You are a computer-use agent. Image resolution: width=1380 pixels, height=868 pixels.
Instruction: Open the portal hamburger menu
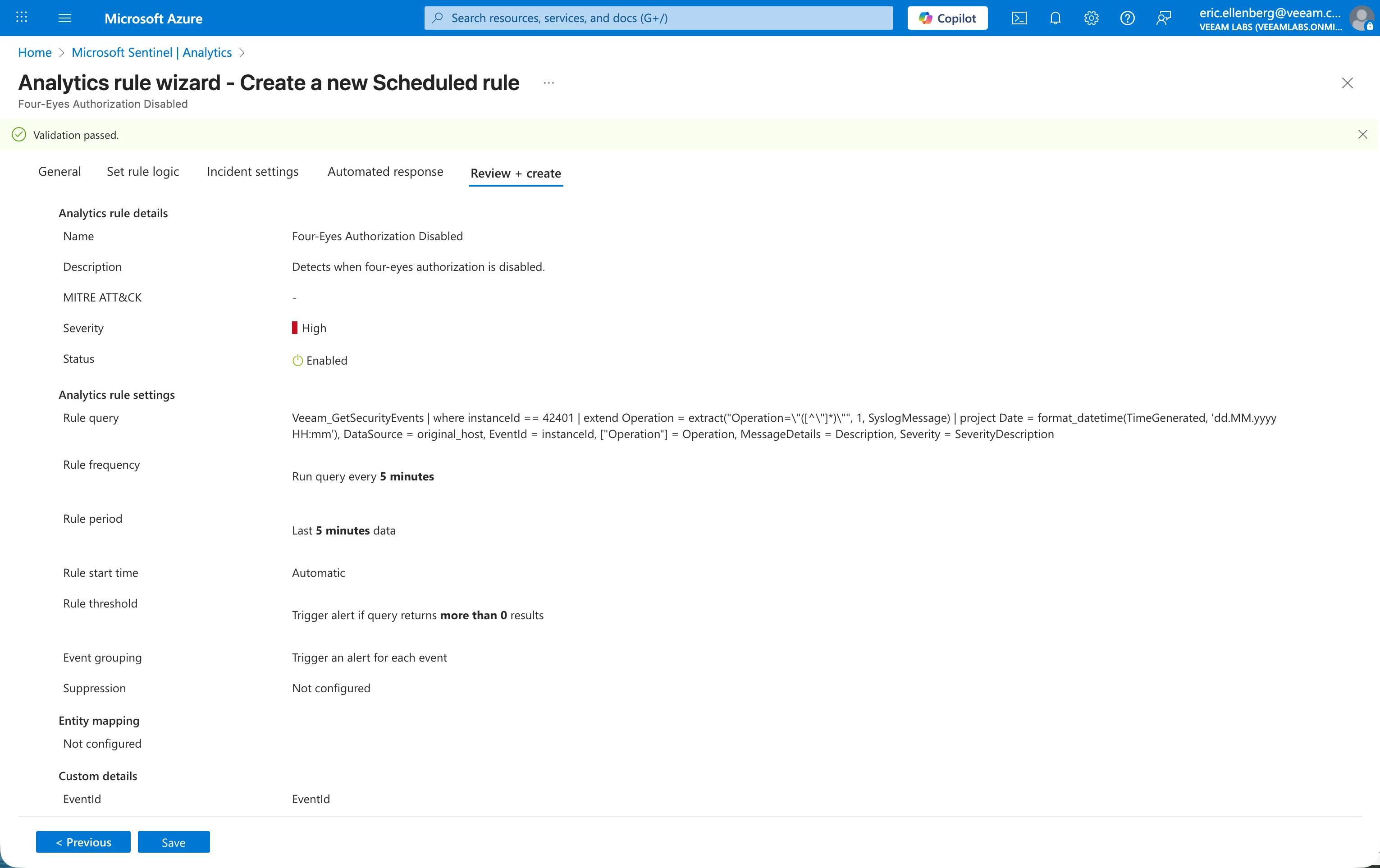[x=65, y=18]
